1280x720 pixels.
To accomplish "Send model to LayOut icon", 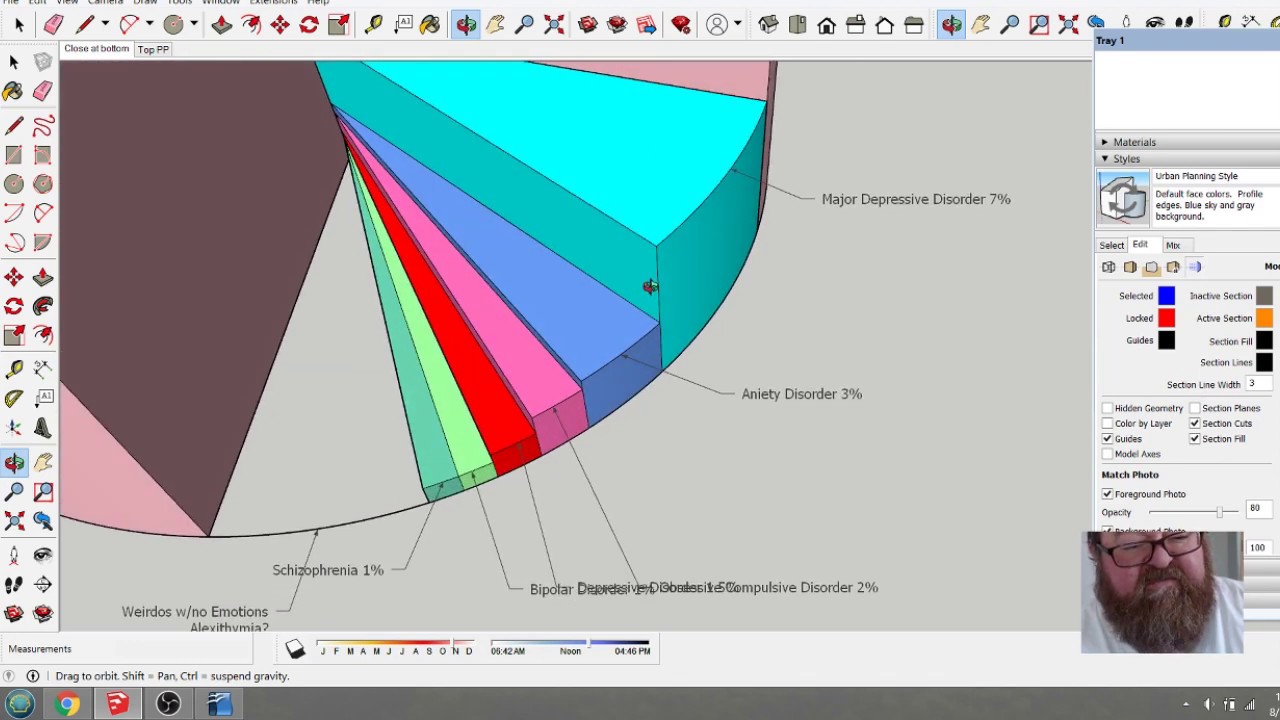I will [645, 24].
